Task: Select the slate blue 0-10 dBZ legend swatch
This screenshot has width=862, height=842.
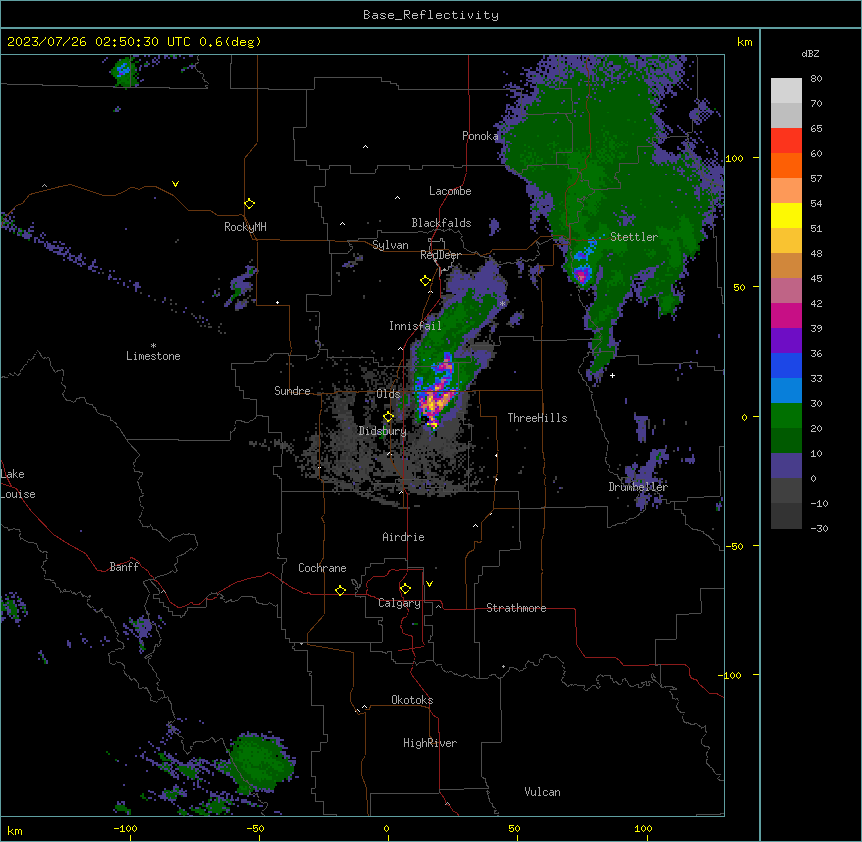Action: click(x=786, y=466)
